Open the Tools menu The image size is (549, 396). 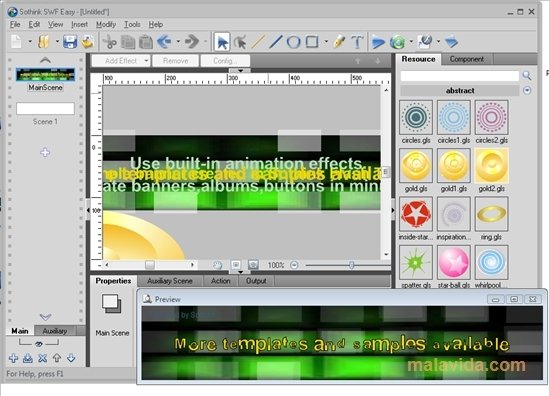pos(132,25)
